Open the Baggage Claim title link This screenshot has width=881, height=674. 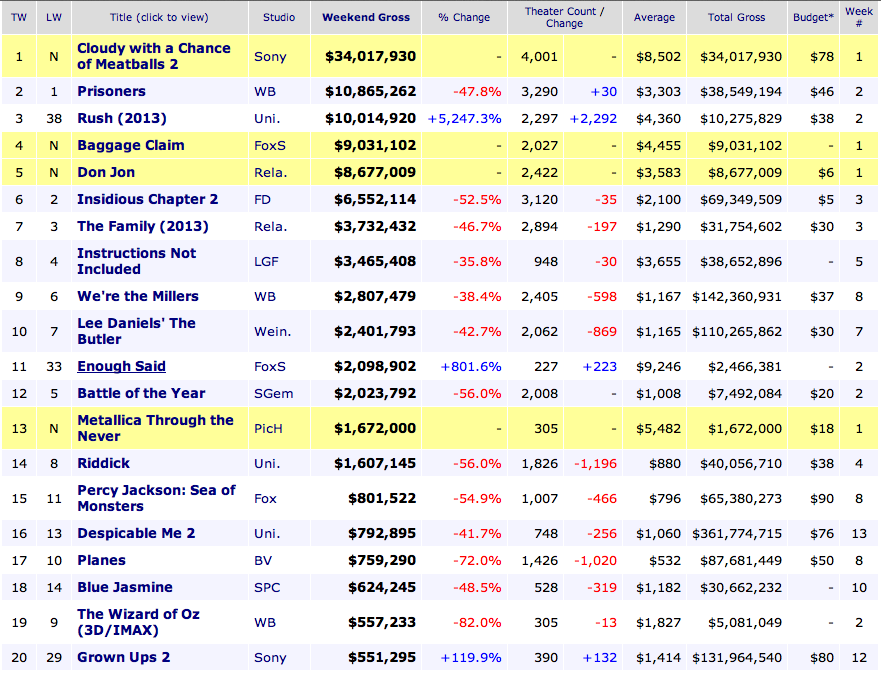(x=130, y=145)
